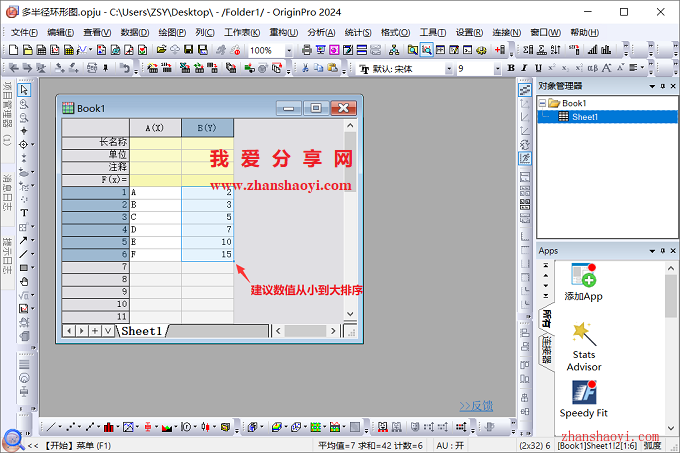Click the Add New Columns icon
This screenshot has width=680, height=453.
500,50
